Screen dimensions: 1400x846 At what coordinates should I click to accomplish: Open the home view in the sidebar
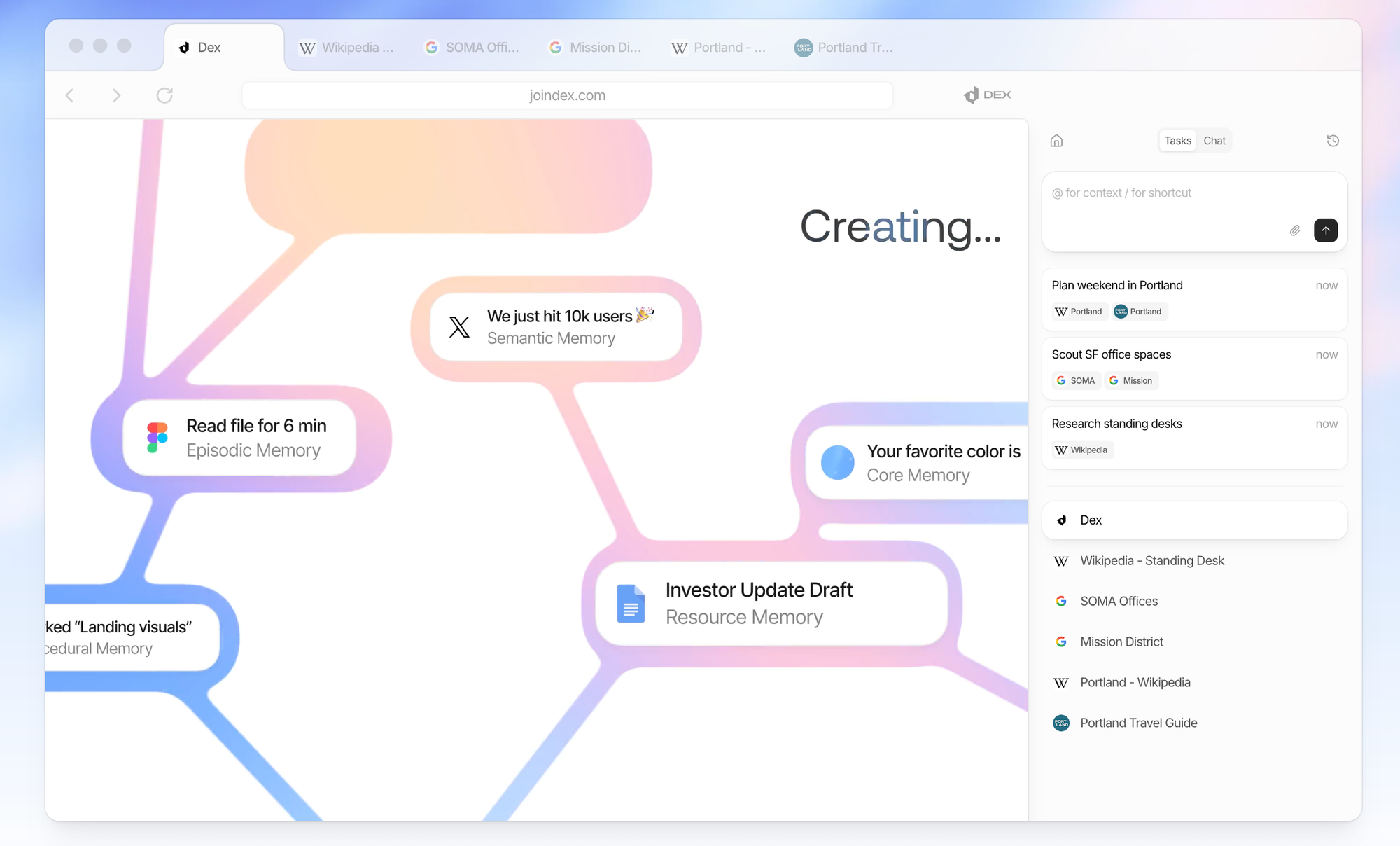(x=1056, y=140)
